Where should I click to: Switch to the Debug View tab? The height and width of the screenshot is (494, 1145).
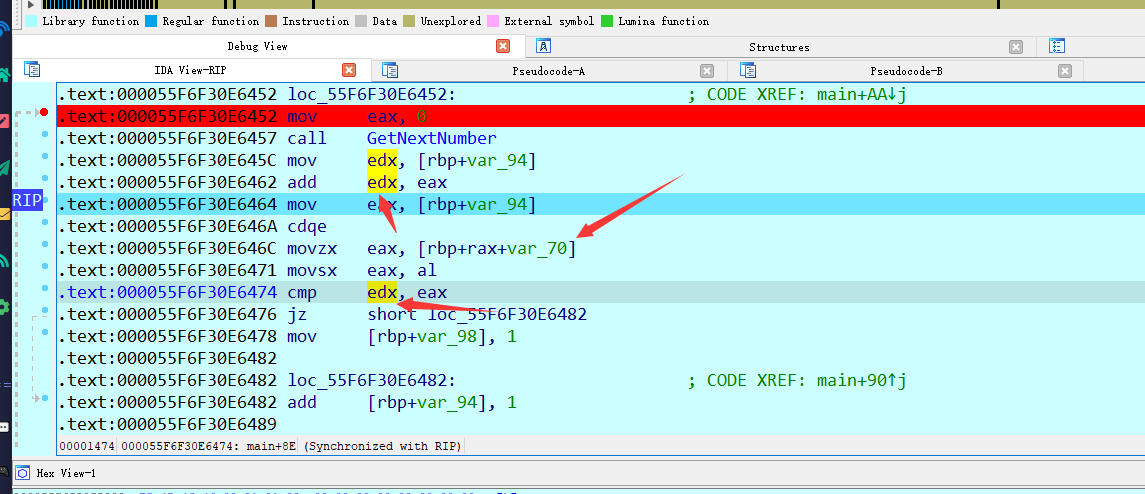click(257, 46)
